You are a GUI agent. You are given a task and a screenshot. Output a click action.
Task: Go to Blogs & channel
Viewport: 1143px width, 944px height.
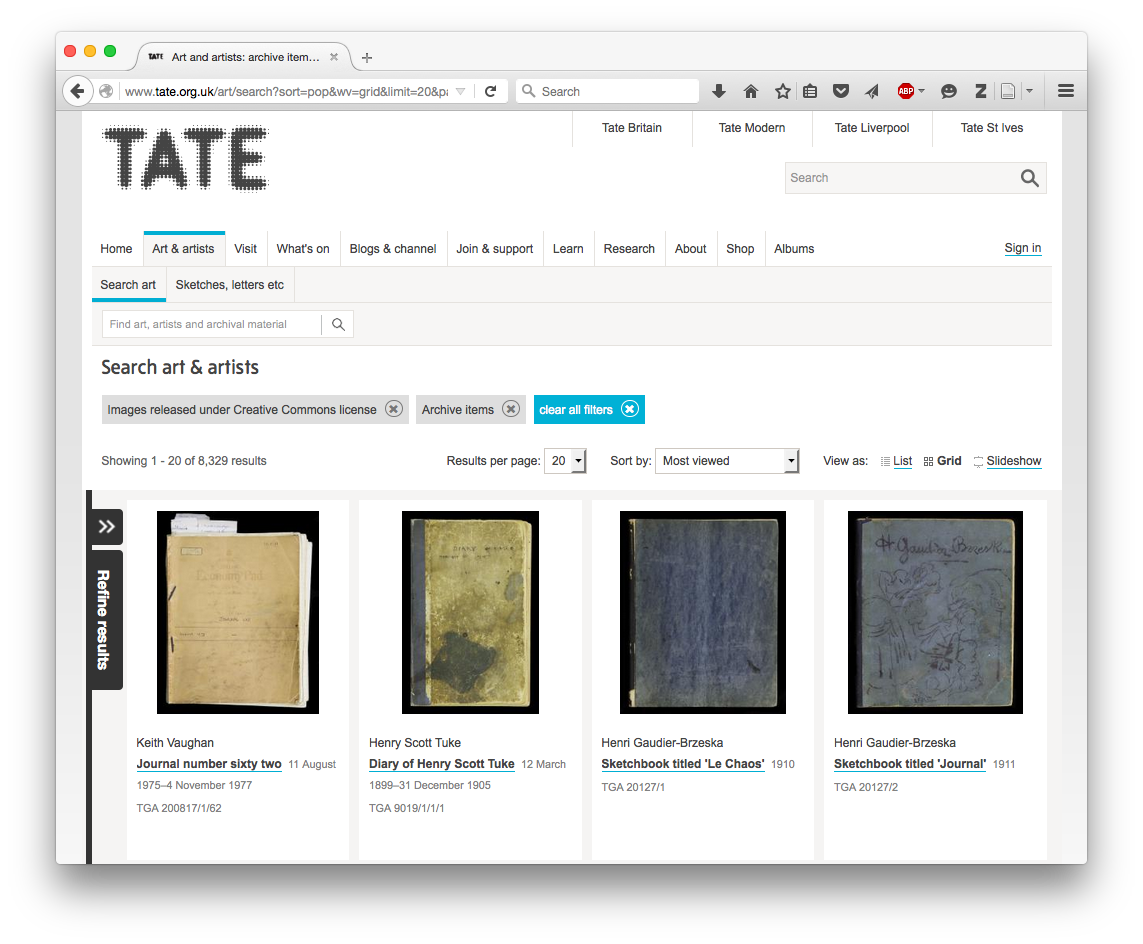393,249
